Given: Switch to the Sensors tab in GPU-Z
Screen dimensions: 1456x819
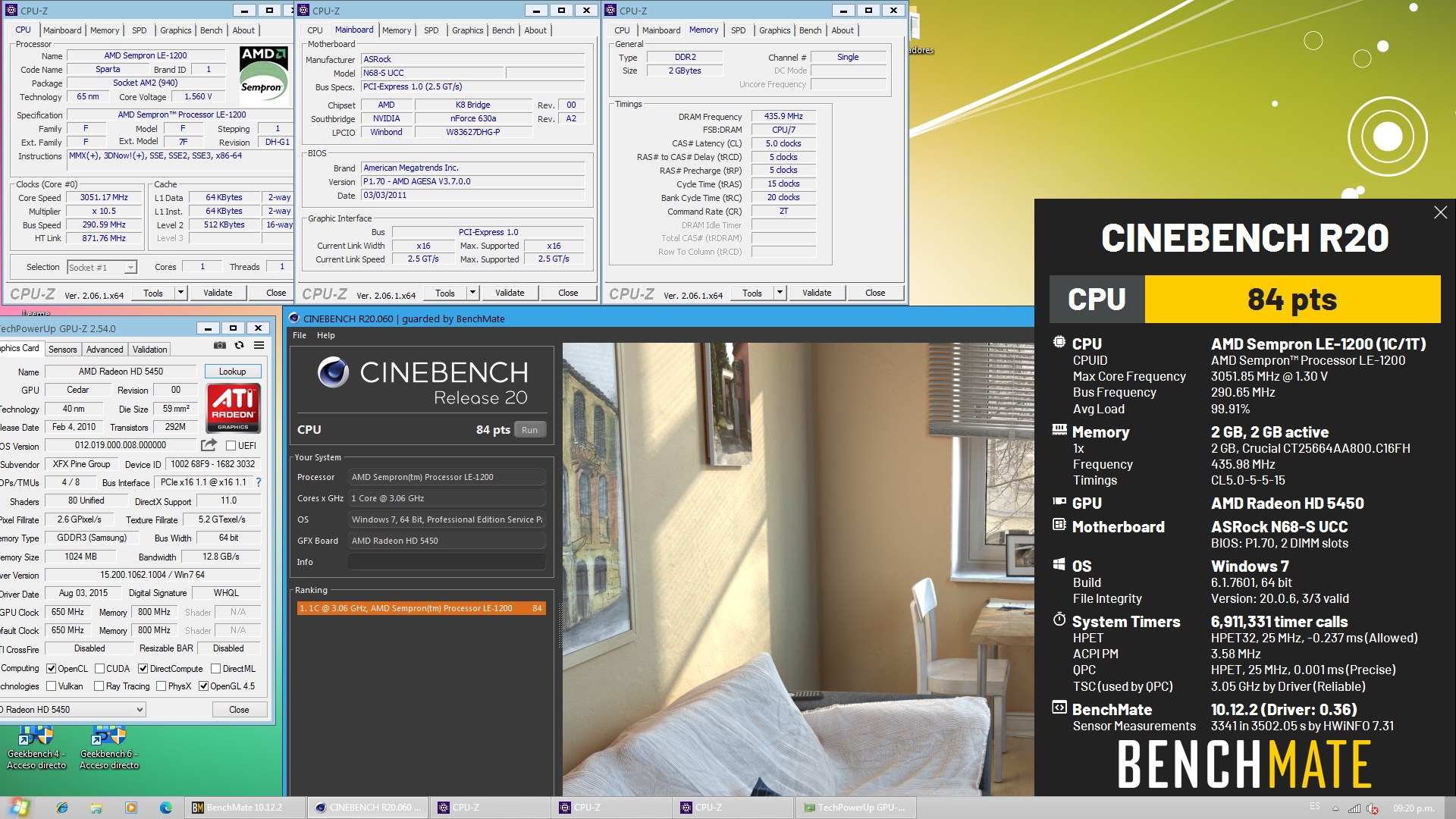Looking at the screenshot, I should pos(62,350).
